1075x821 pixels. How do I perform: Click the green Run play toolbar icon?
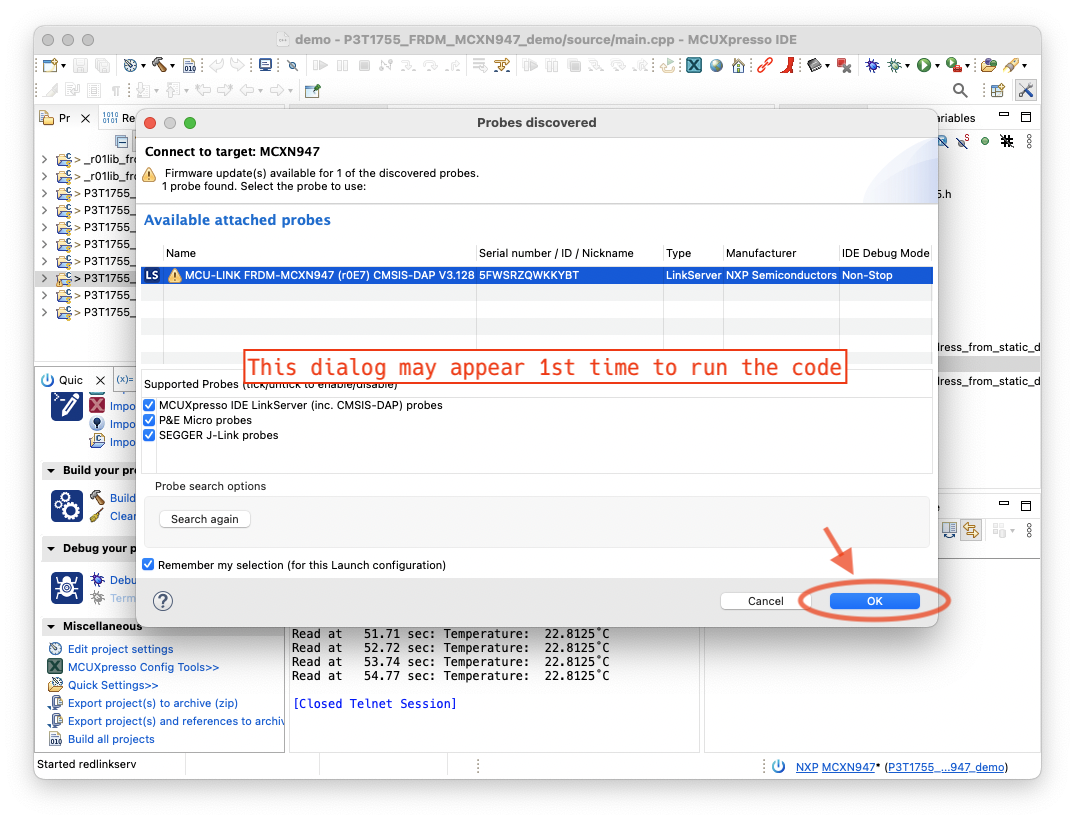tap(923, 65)
